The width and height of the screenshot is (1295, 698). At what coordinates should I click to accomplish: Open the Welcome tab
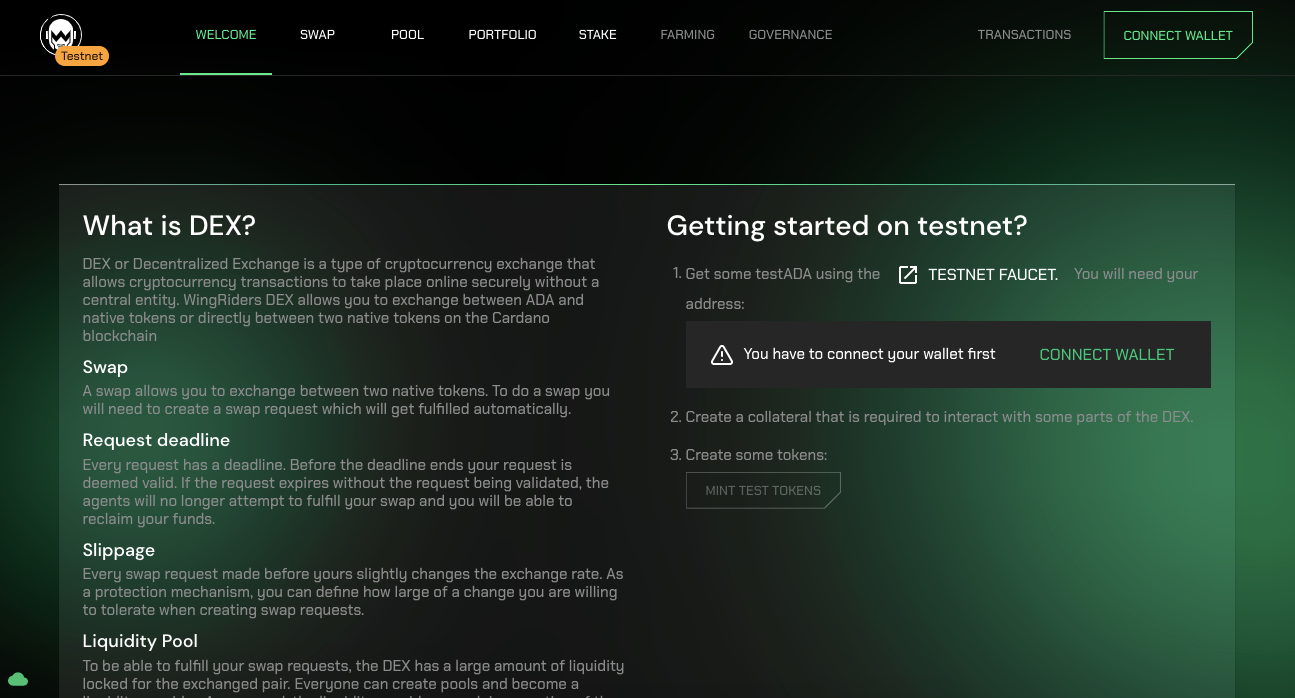pos(226,35)
